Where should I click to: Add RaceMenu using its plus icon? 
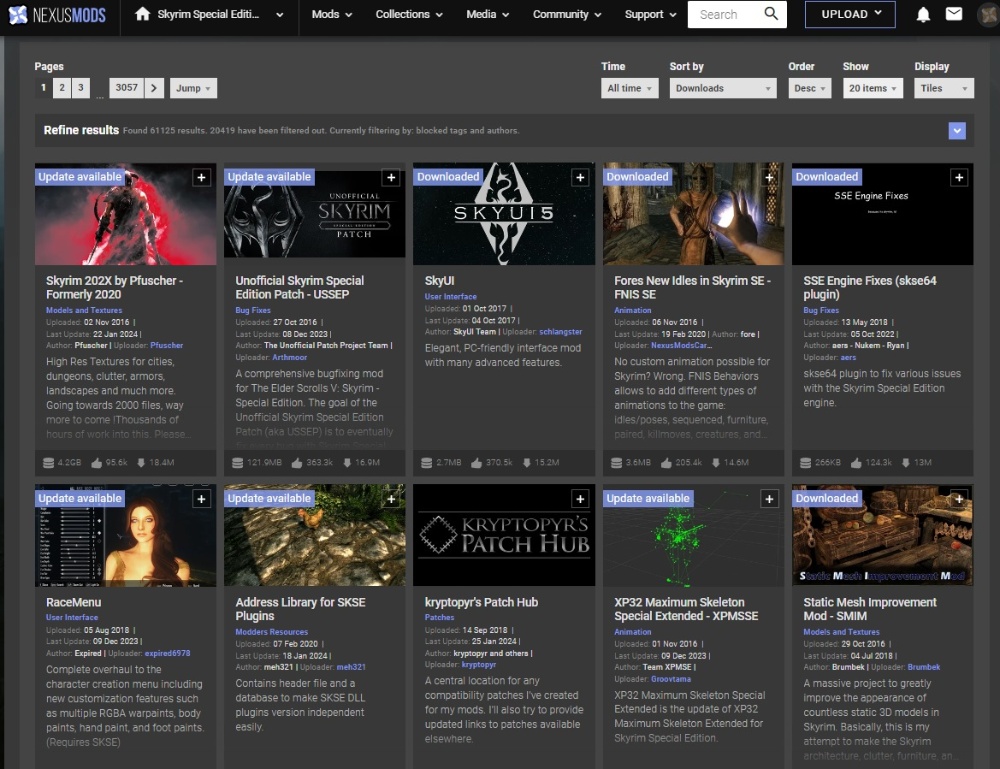(202, 499)
